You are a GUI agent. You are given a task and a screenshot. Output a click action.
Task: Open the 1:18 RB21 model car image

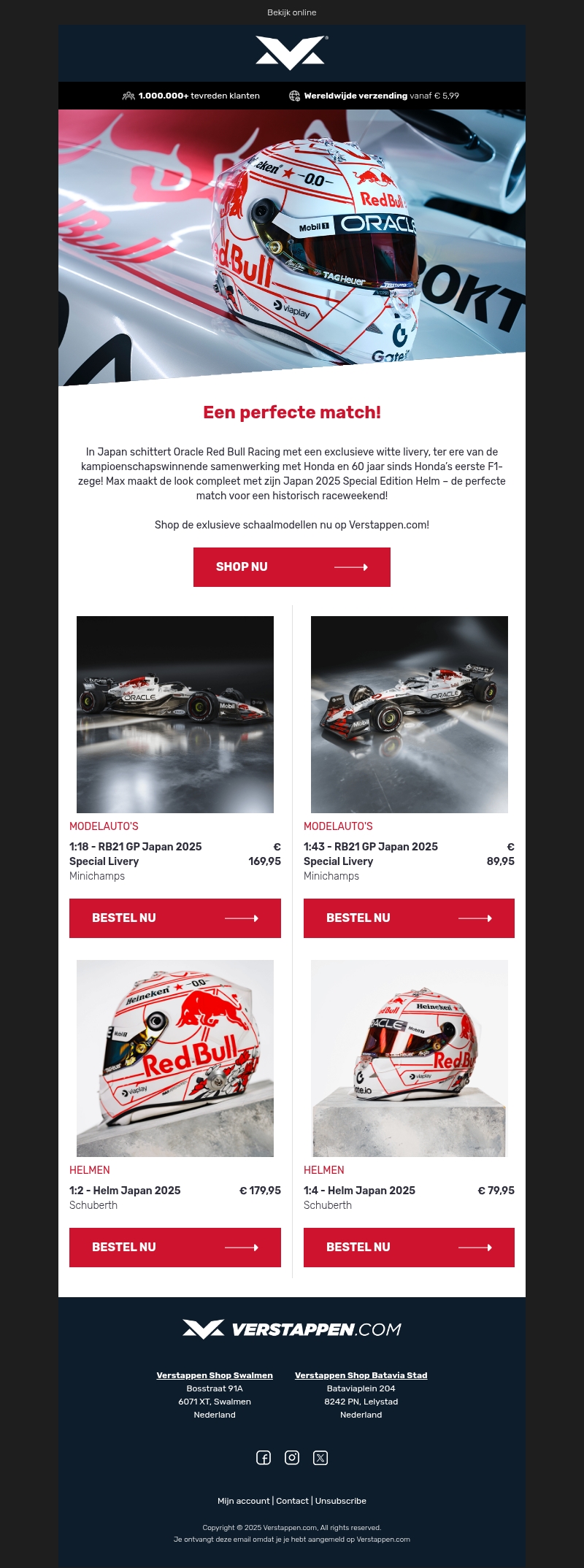coord(175,715)
